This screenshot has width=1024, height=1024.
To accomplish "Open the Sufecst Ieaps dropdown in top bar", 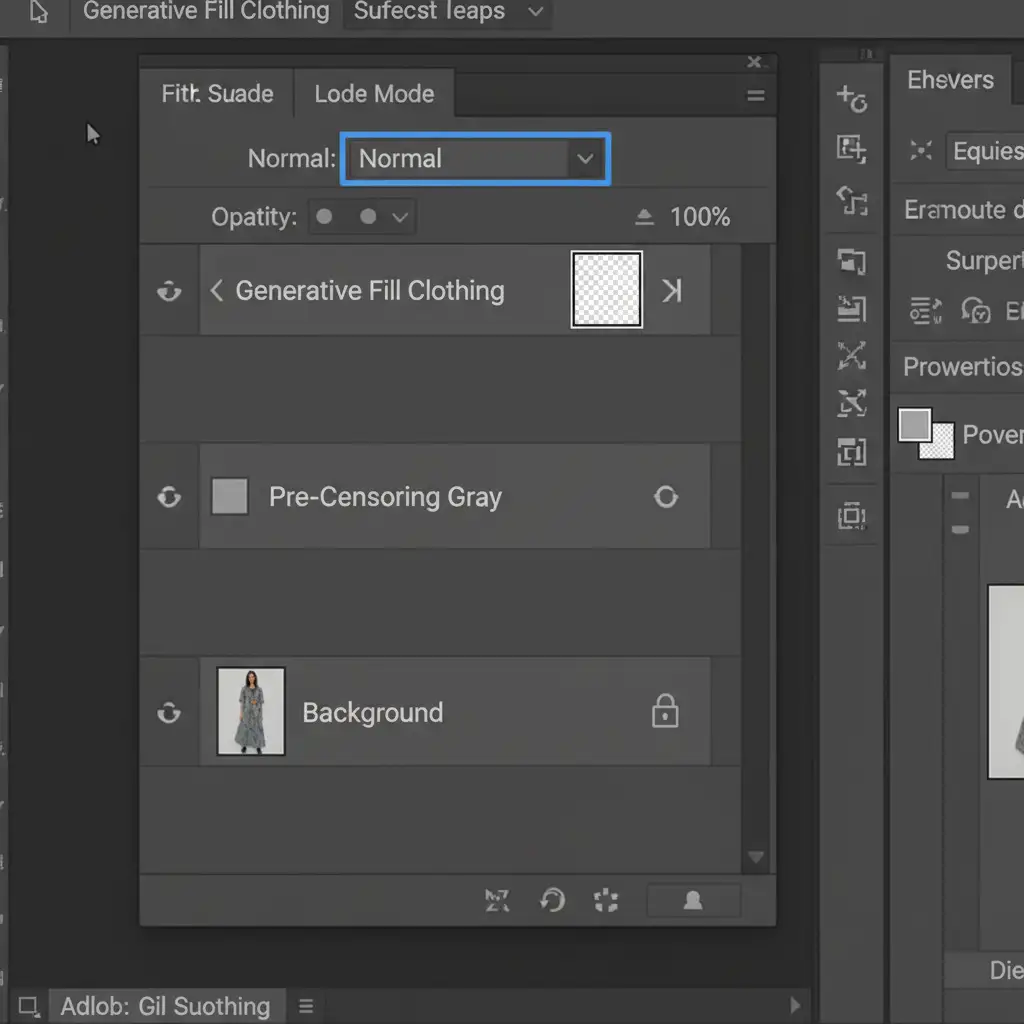I will click(x=447, y=13).
